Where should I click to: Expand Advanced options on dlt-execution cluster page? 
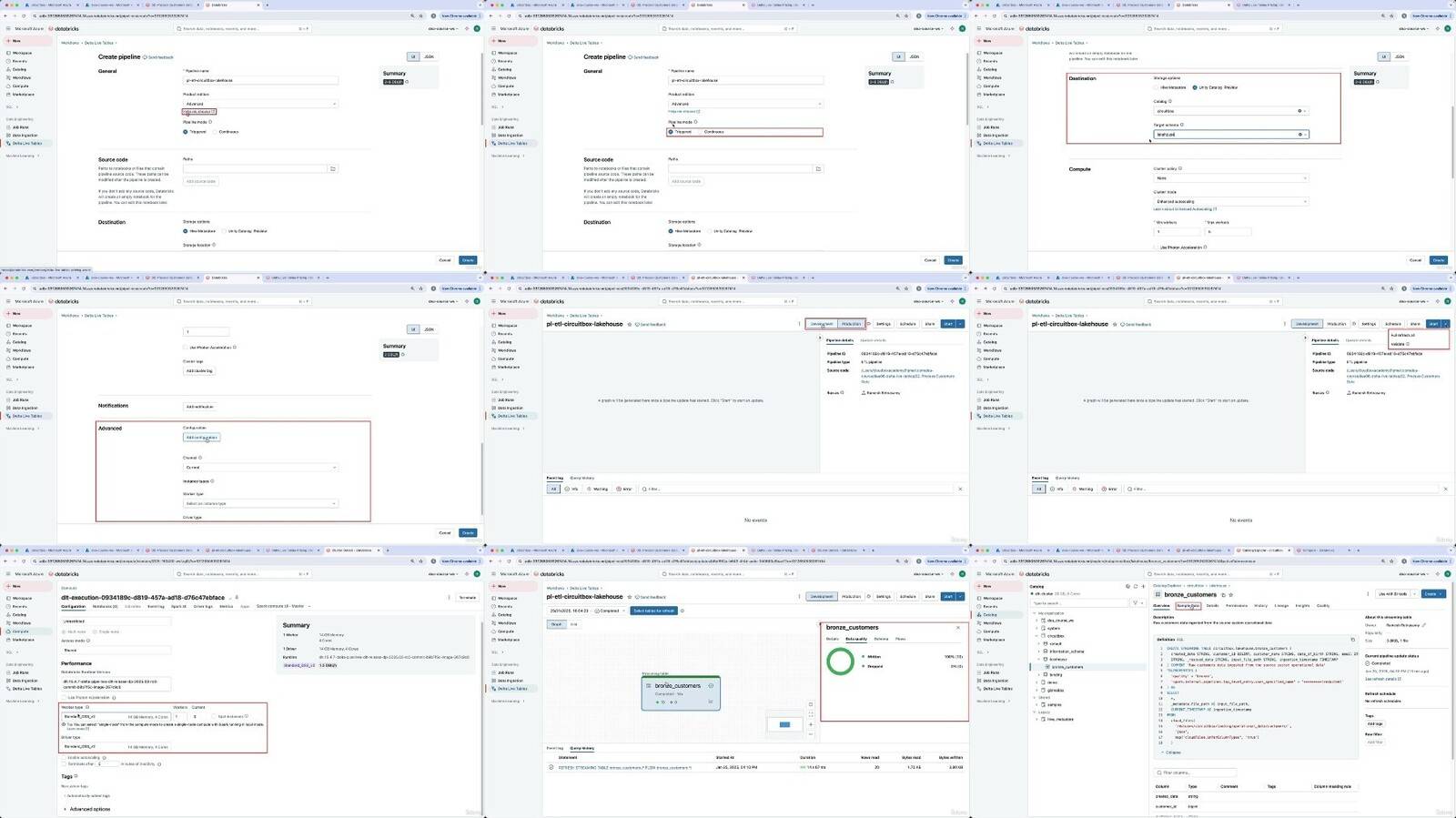click(x=86, y=809)
